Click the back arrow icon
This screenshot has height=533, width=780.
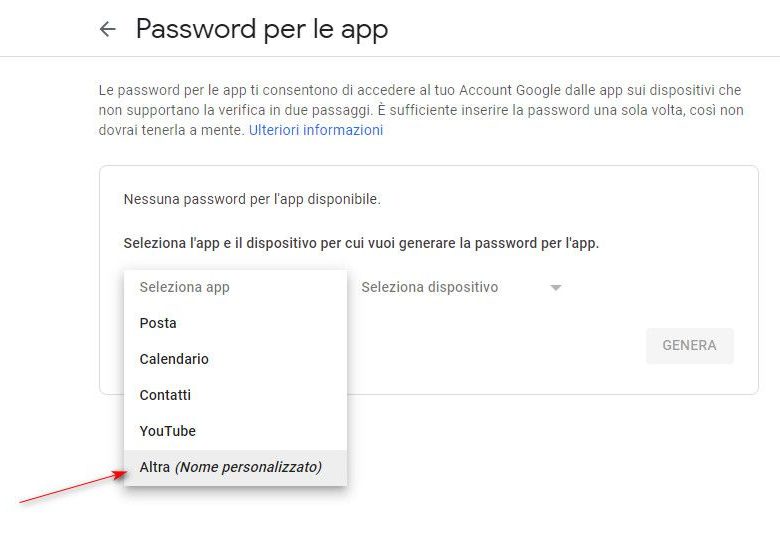tap(108, 29)
